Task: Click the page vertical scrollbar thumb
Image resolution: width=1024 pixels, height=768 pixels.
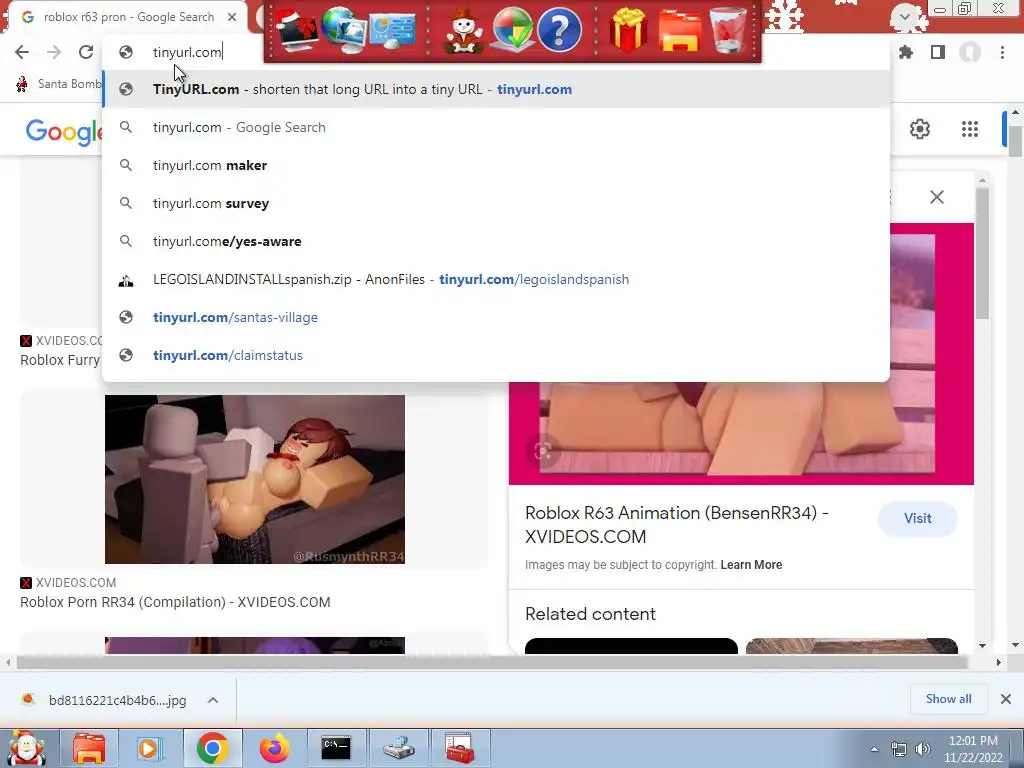Action: pos(1015,140)
